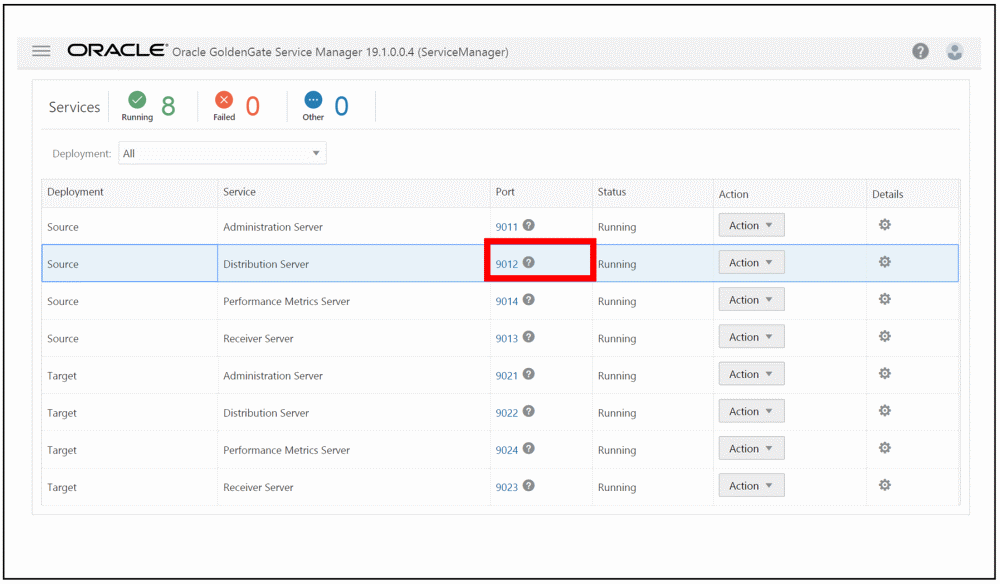Image resolution: width=1000 pixels, height=584 pixels.
Task: Sort by the Service column header
Action: pos(240,192)
